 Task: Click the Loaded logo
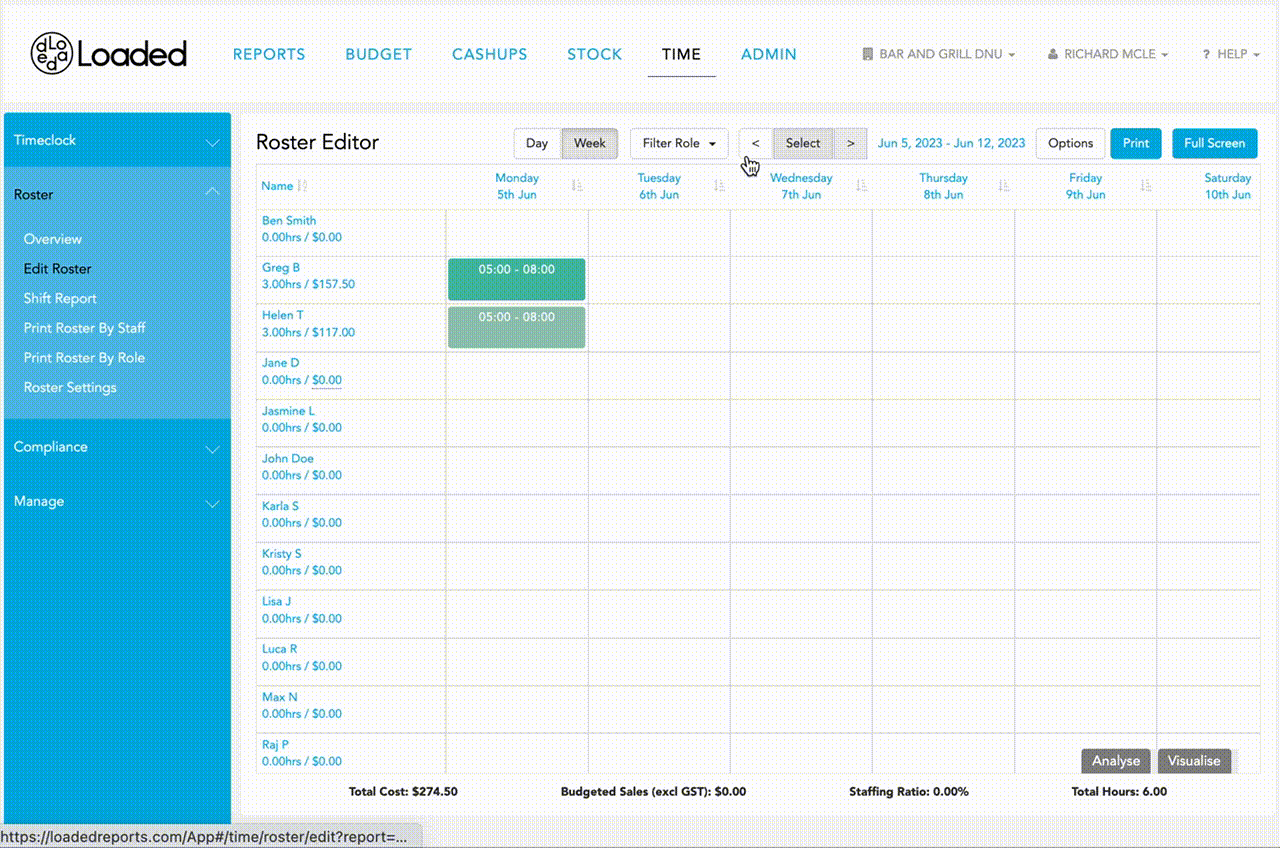coord(108,54)
